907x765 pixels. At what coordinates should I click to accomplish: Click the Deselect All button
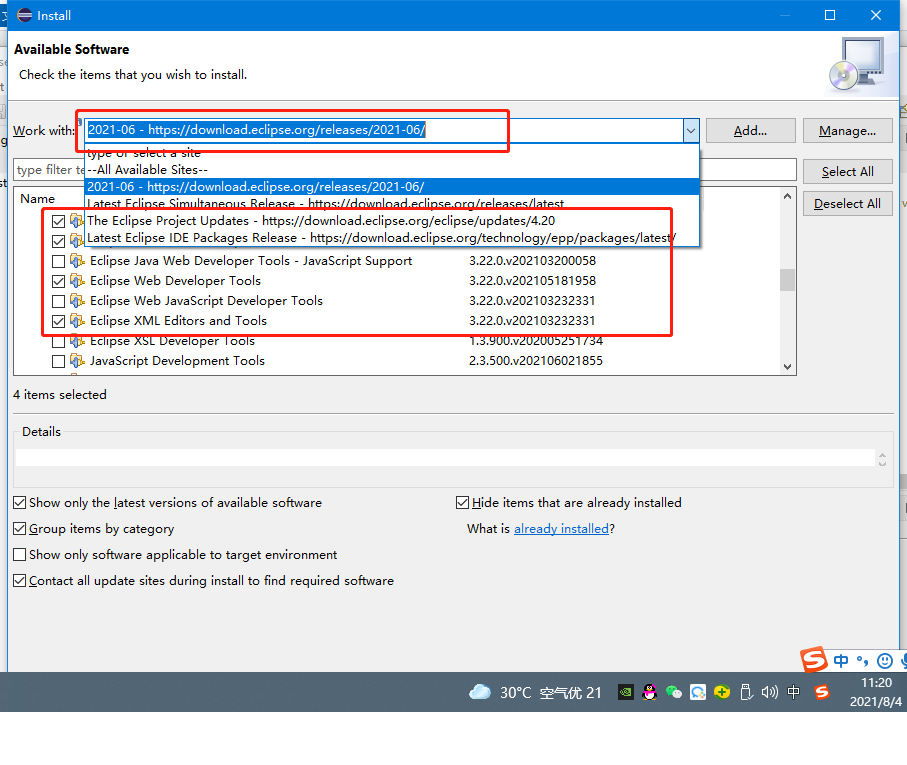pyautogui.click(x=847, y=204)
